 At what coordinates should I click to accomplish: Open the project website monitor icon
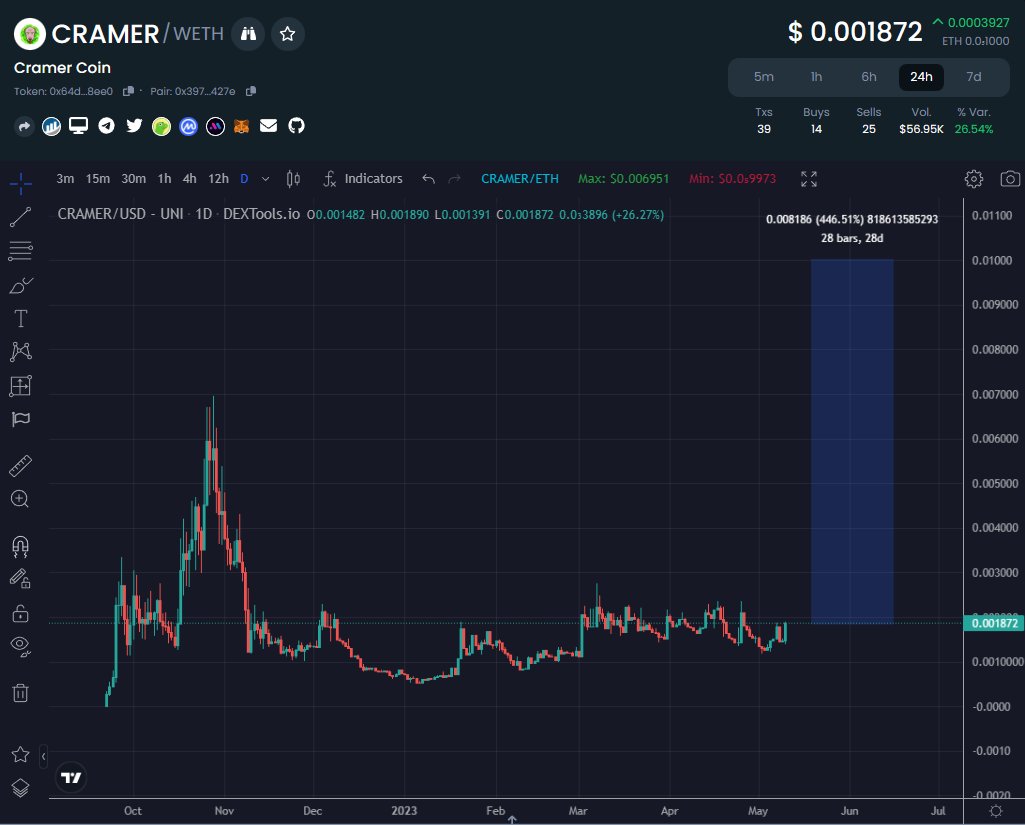click(78, 126)
